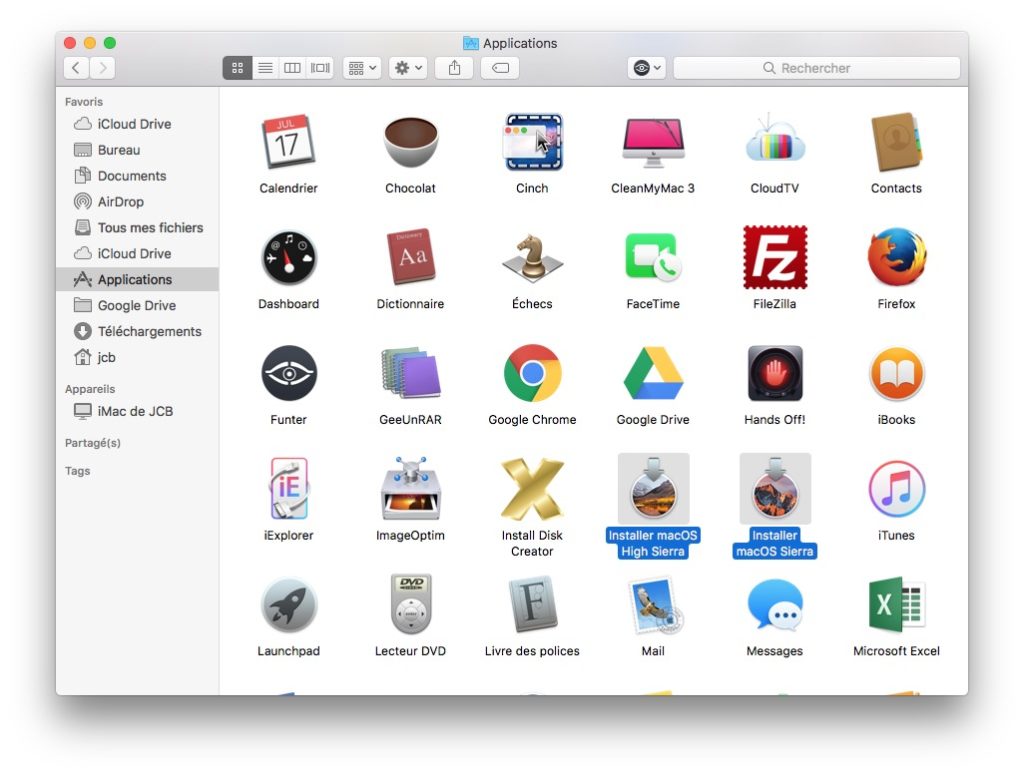The image size is (1024, 775).
Task: Select the Chocolat app icon
Action: point(410,142)
